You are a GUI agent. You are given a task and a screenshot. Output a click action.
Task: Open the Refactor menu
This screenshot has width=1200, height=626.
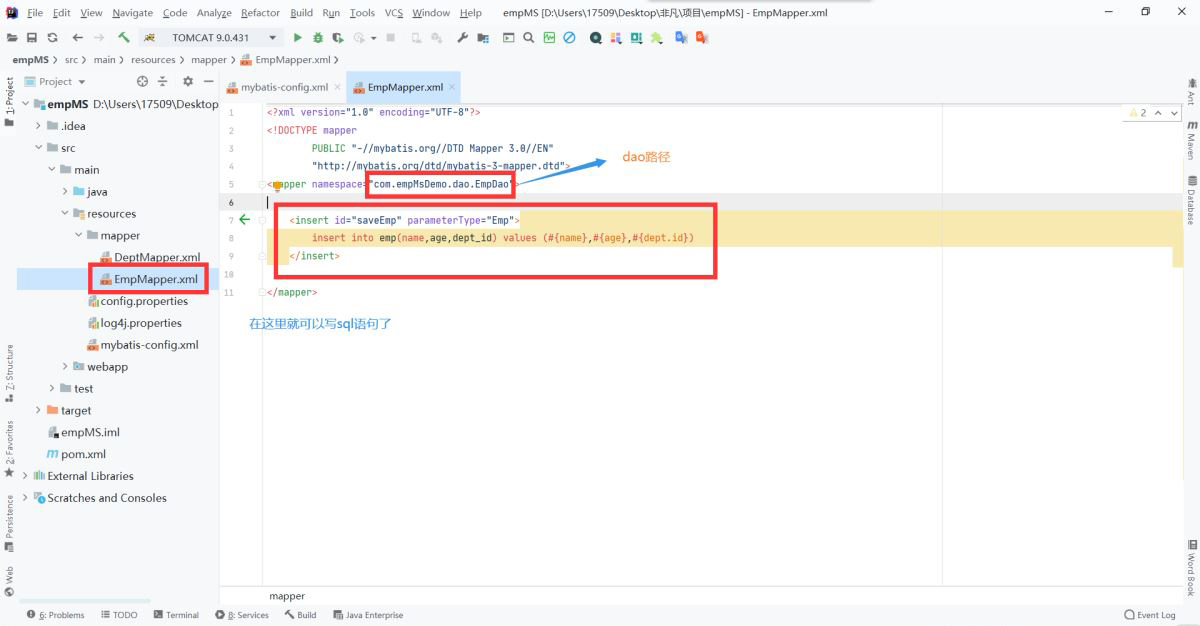260,13
